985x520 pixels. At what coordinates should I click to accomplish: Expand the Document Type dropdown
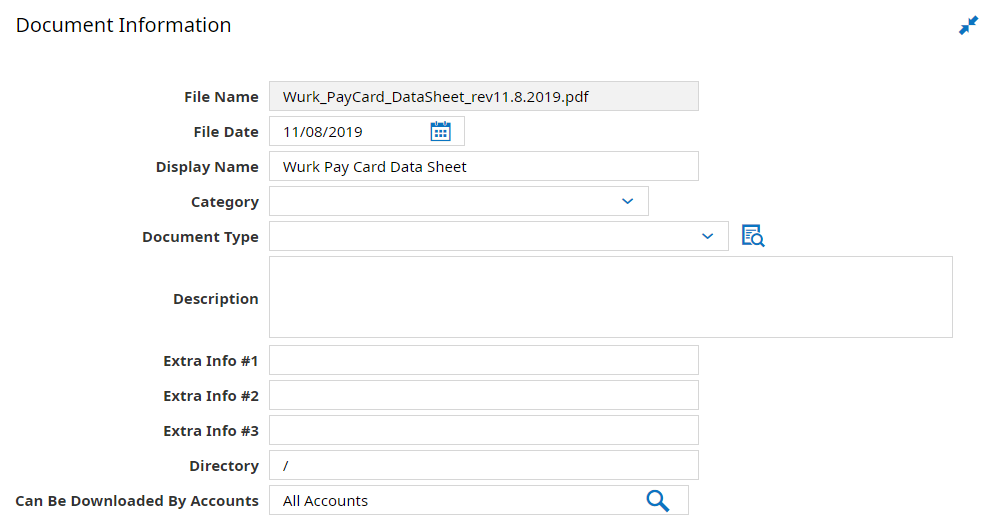tap(707, 237)
